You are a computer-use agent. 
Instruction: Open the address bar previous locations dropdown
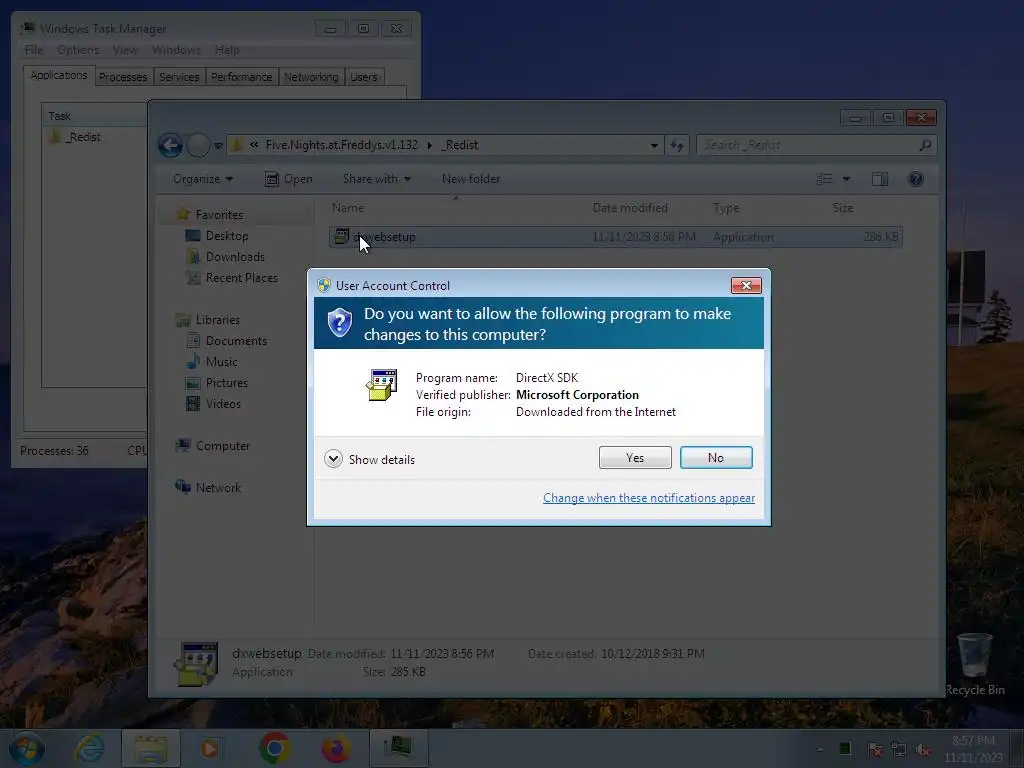[x=654, y=146]
